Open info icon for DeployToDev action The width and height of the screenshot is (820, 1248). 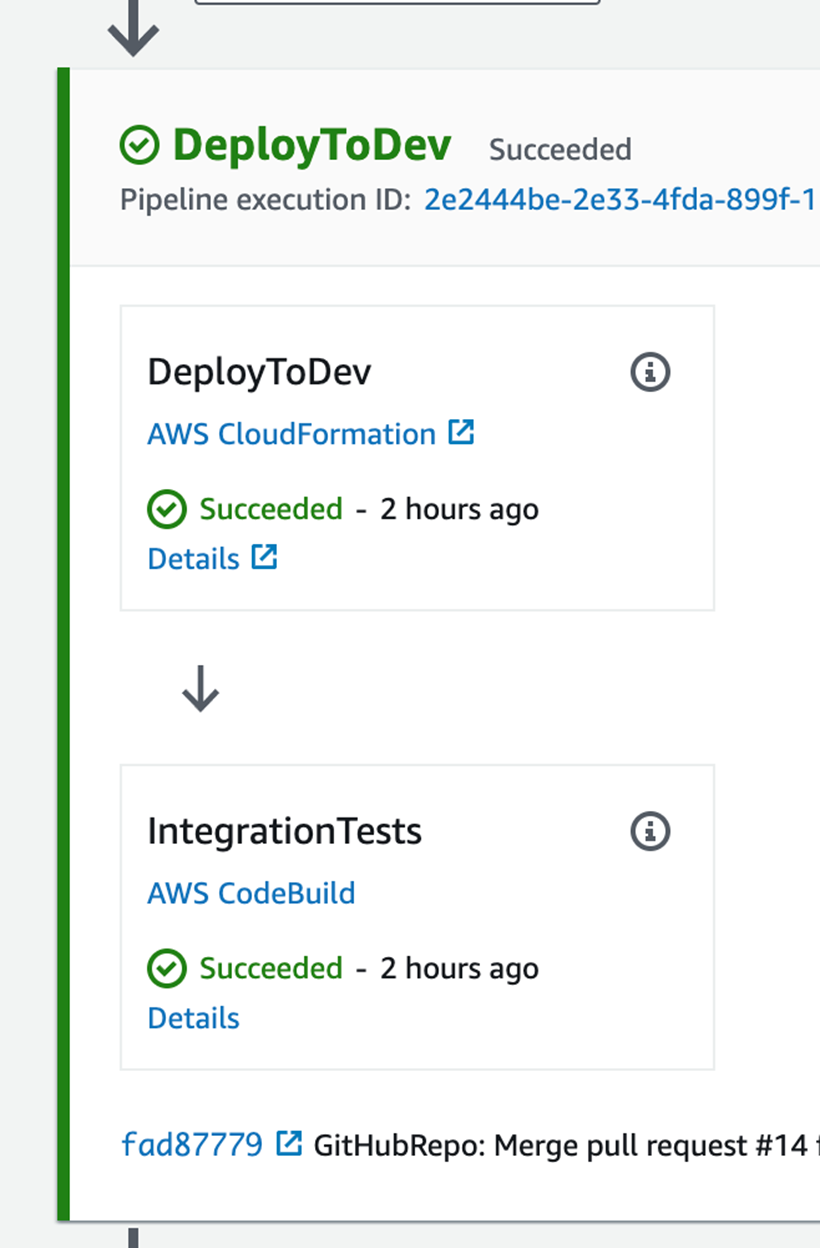(x=650, y=372)
